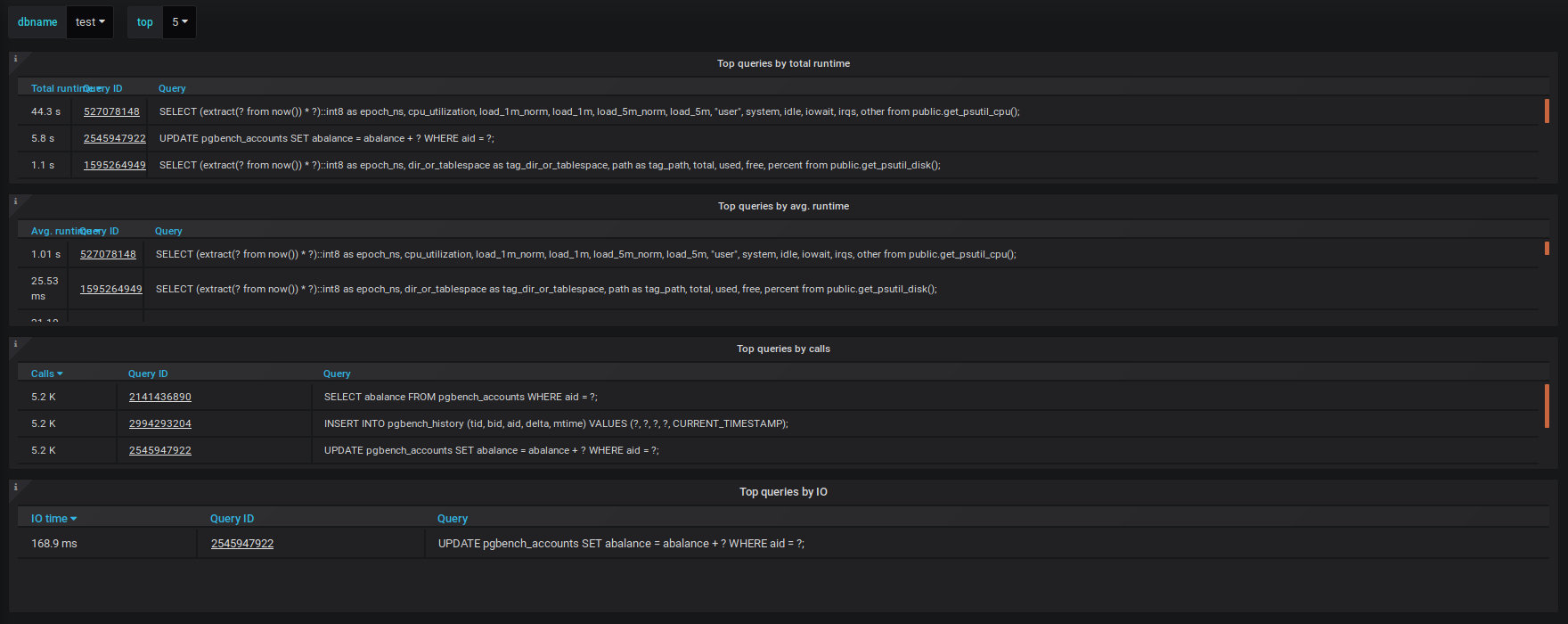Click the orange scrollbar in calls table
This screenshot has height=624, width=1568.
pyautogui.click(x=1547, y=406)
